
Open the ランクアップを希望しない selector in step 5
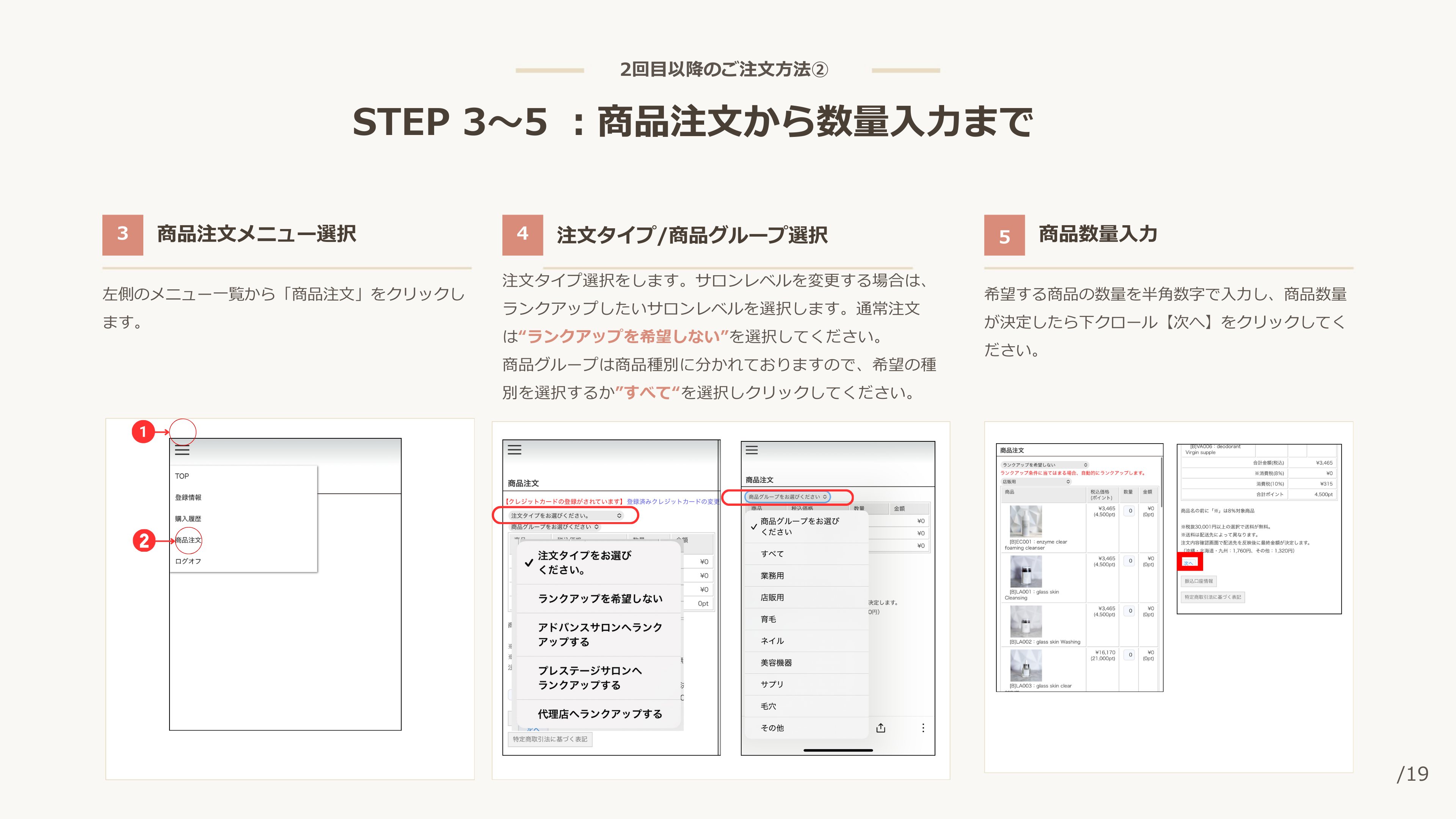(1045, 464)
